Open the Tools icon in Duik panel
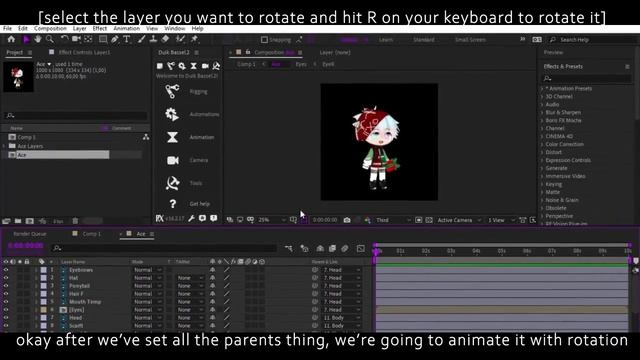Viewport: 640px width, 360px height. pos(173,183)
